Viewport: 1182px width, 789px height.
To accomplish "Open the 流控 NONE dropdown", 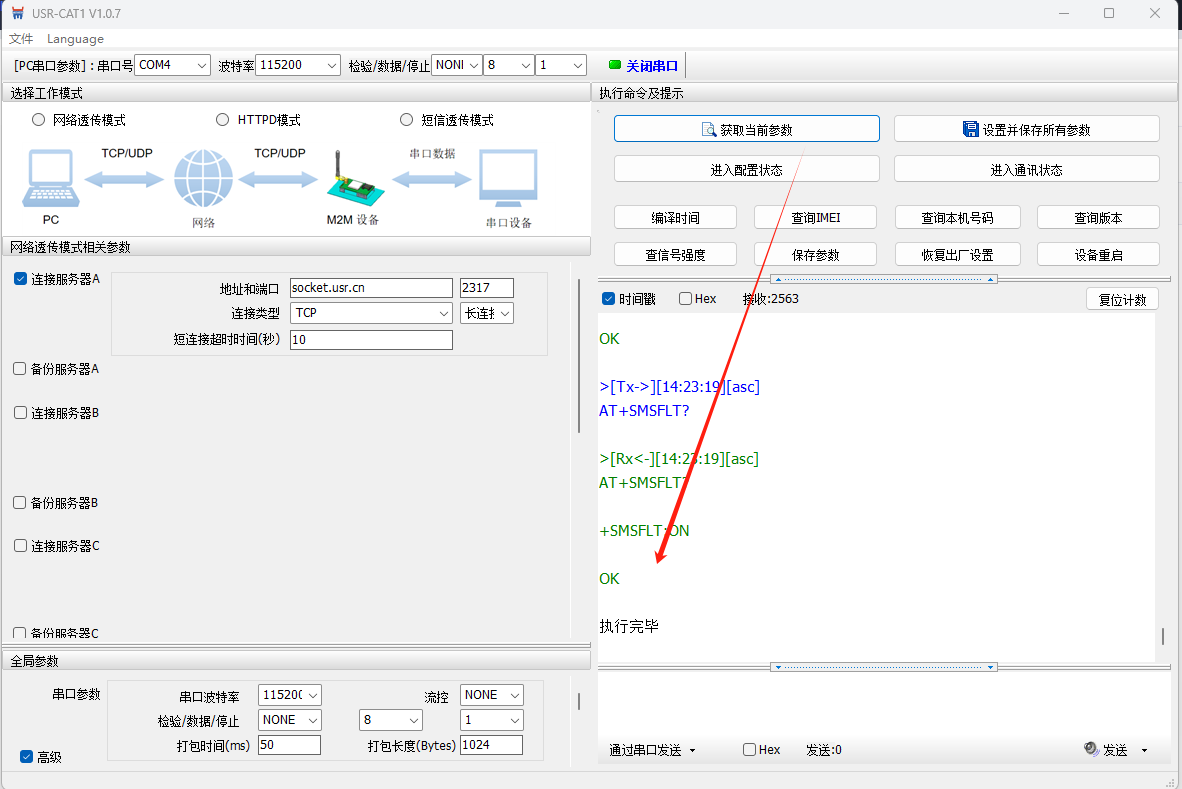I will (x=492, y=694).
